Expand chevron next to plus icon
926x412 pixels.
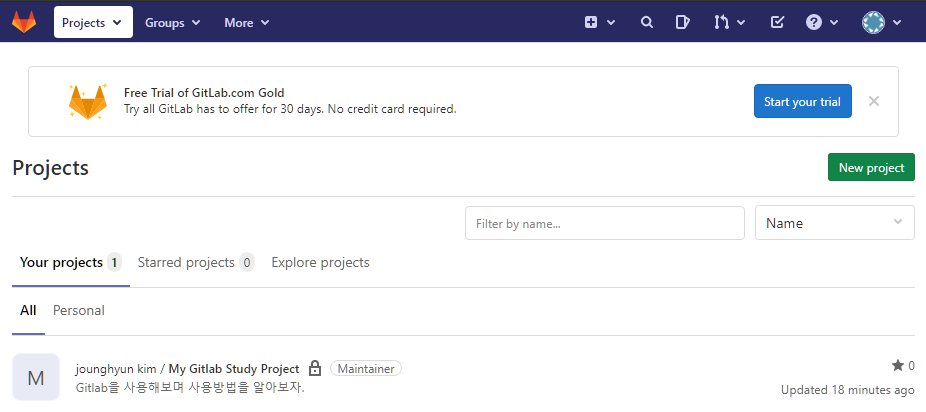(x=611, y=22)
